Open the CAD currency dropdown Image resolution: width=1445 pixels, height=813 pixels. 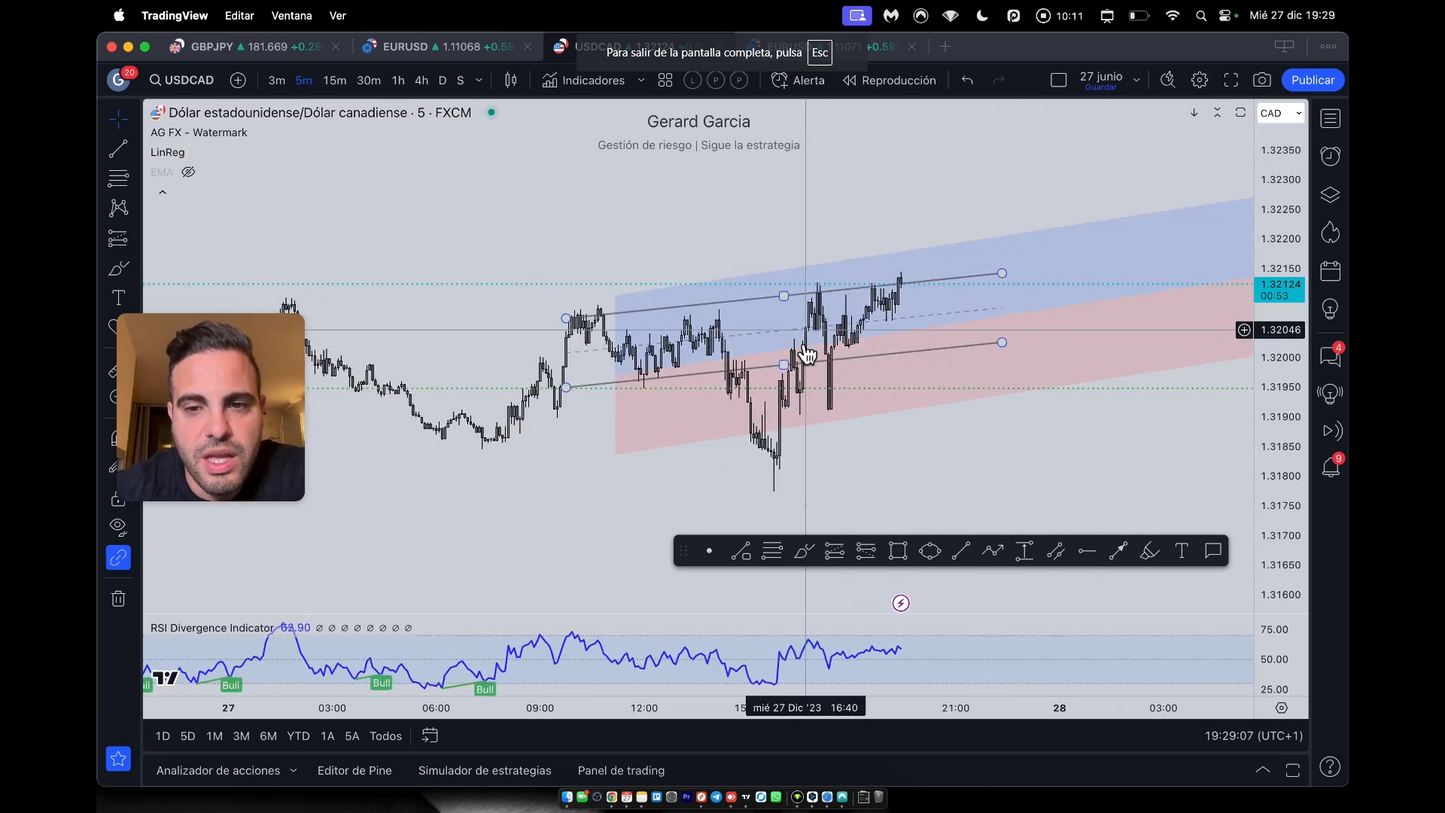[1281, 113]
